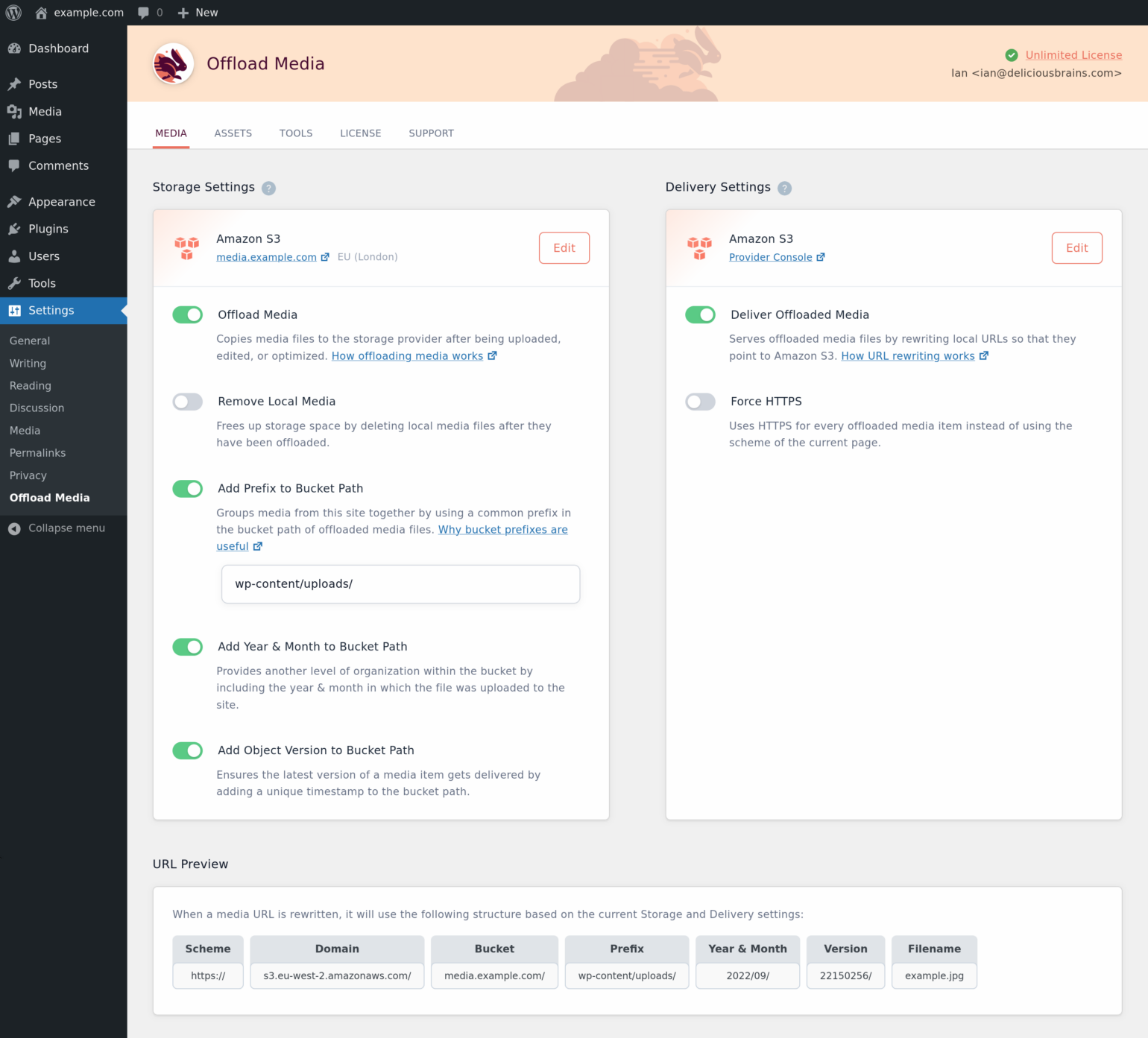Click the example.jpg filename value
This screenshot has height=1038, width=1148.
pyautogui.click(x=934, y=976)
